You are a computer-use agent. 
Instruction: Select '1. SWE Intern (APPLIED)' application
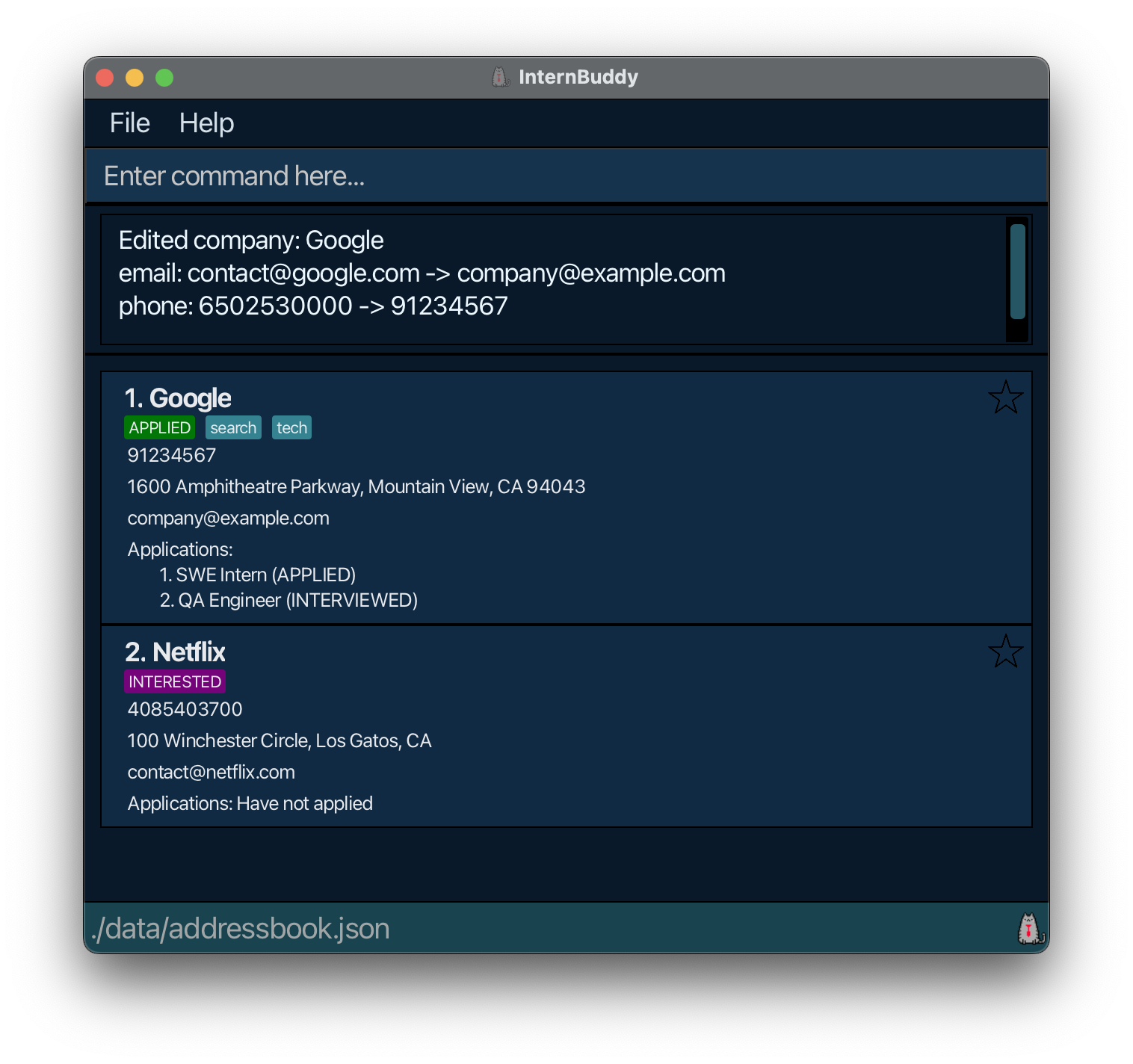click(257, 575)
